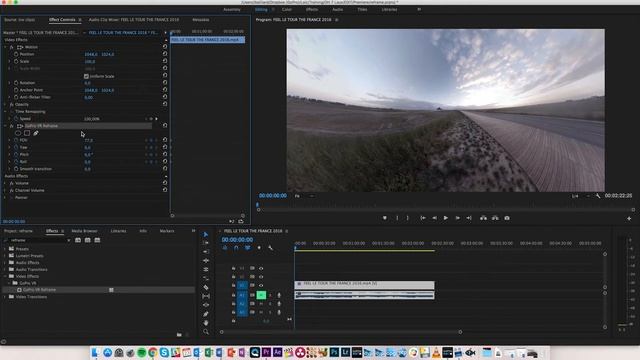Click the rectangle mask tool under GoPro VR Reframe
The image size is (640, 360).
(27, 133)
